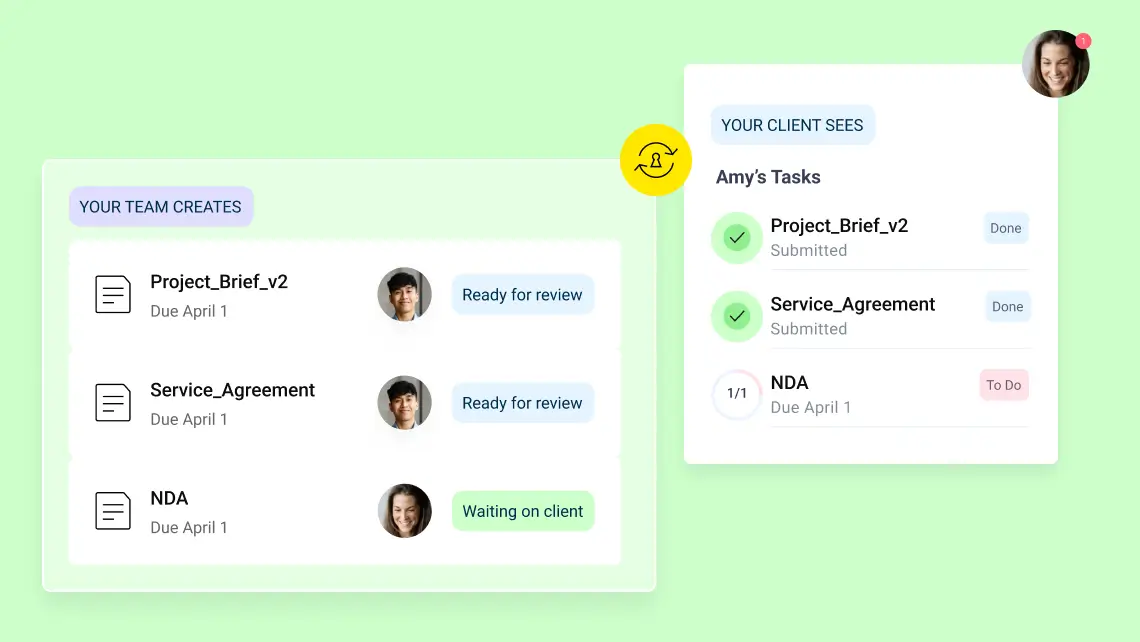Click Ready for review status on Project_Brief_v2
The image size is (1140, 642).
pos(523,294)
